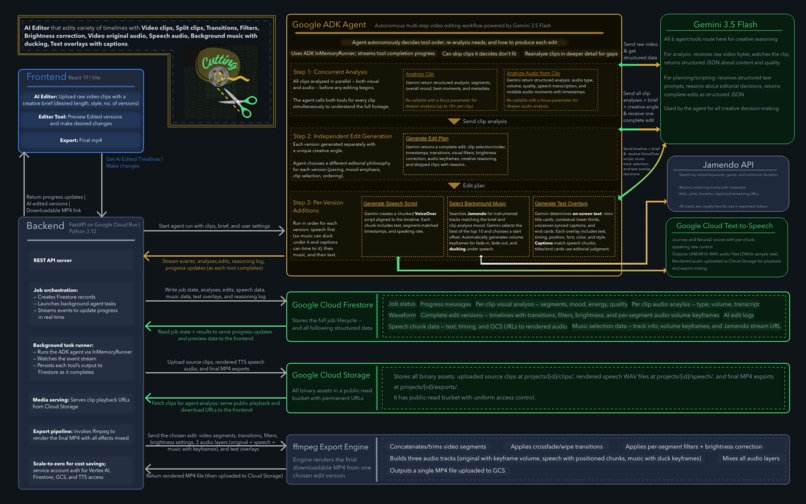Click 'Send raw video & get structured data' label
The width and height of the screenshot is (806, 504).
[640, 51]
